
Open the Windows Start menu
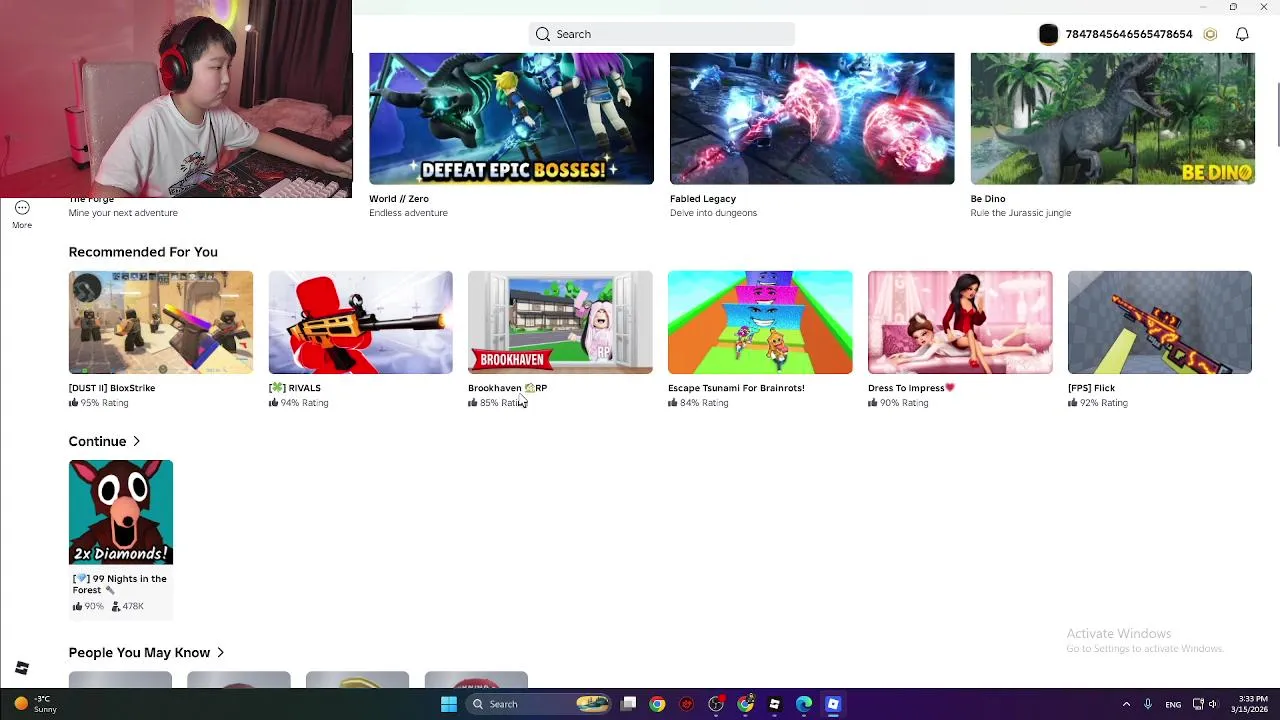(449, 704)
